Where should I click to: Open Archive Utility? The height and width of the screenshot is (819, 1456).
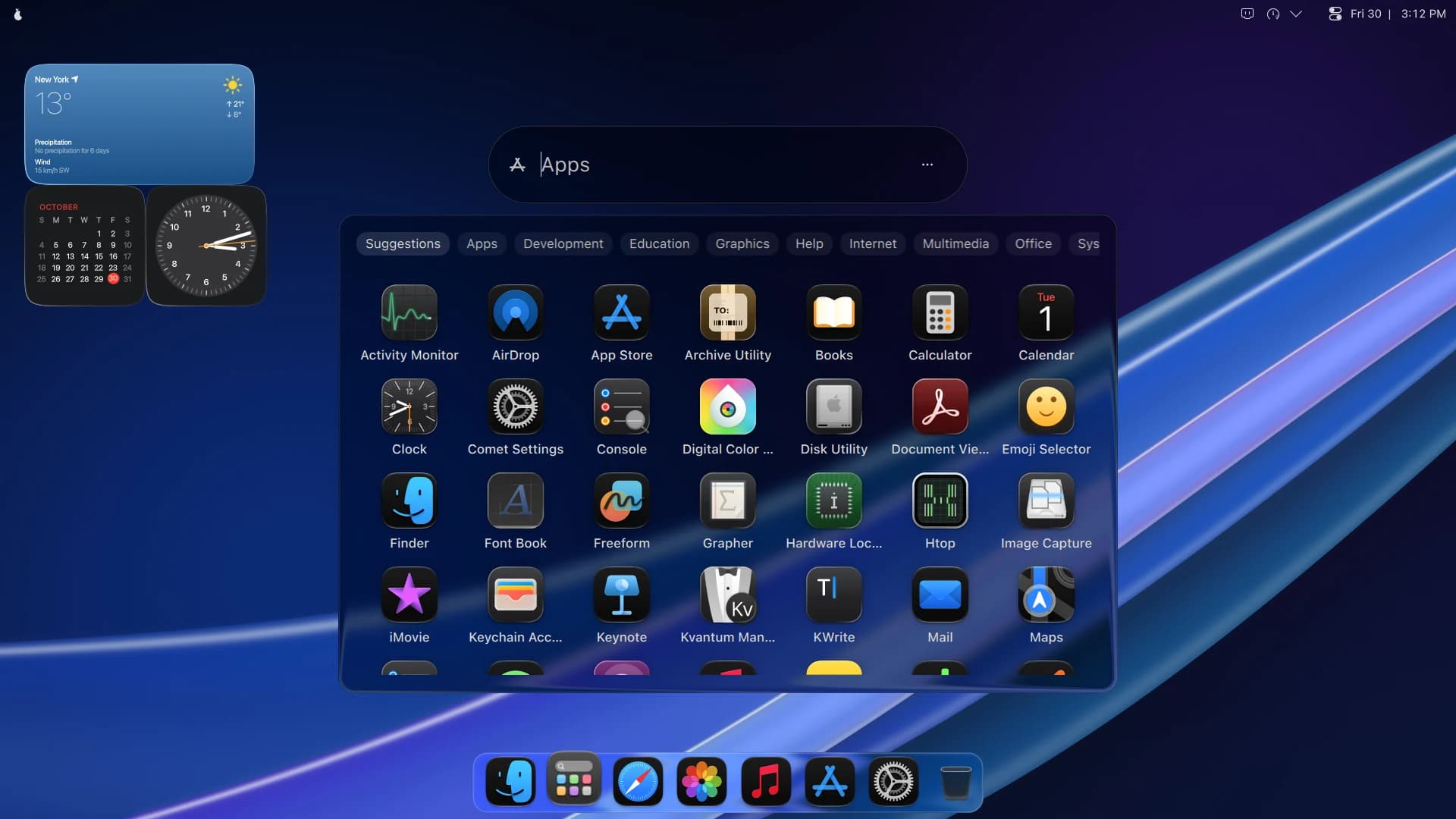[728, 312]
